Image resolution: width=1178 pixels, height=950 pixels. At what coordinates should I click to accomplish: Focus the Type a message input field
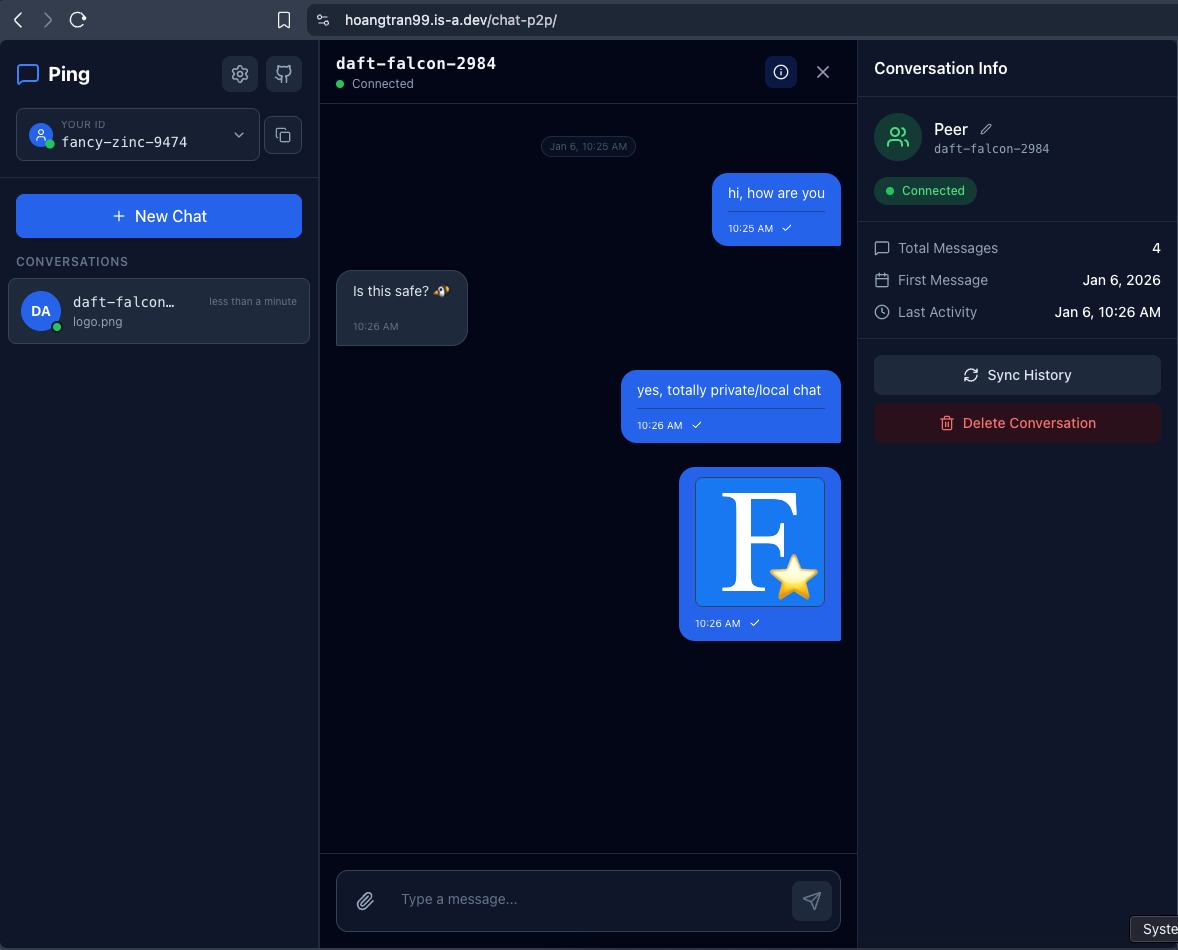(x=587, y=900)
